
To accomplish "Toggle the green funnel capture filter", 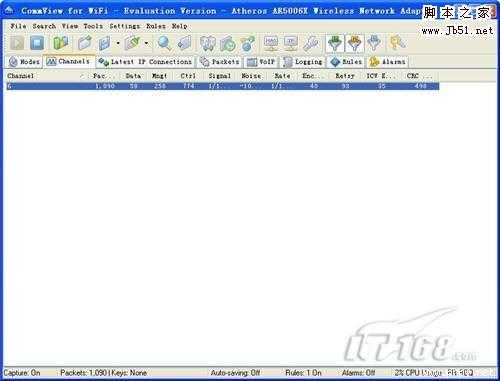I will 335,43.
